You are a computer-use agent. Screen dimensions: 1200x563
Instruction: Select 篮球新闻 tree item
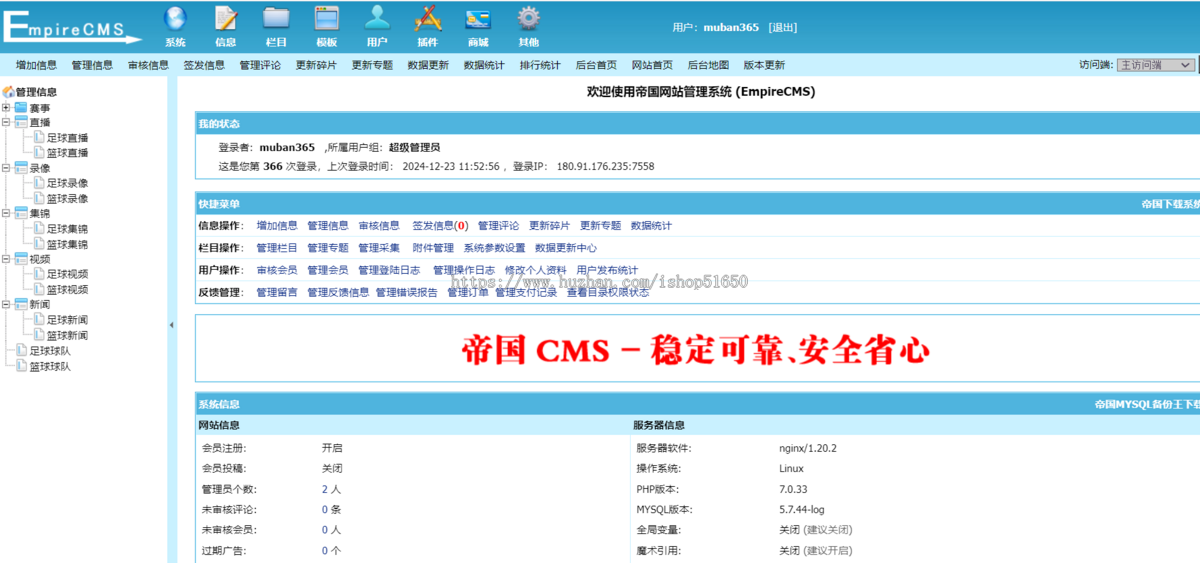tap(67, 335)
